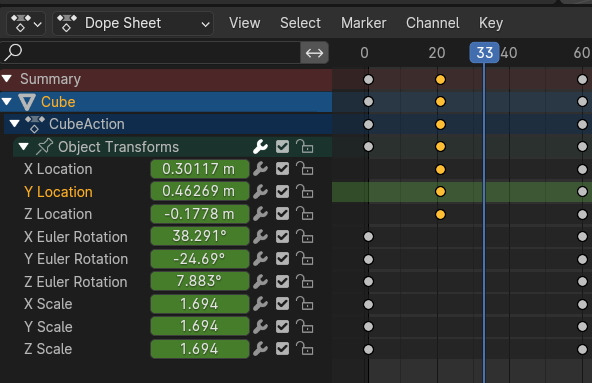Image resolution: width=592 pixels, height=383 pixels.
Task: Toggle modifiers wrench on Object Transforms
Action: coord(261,147)
